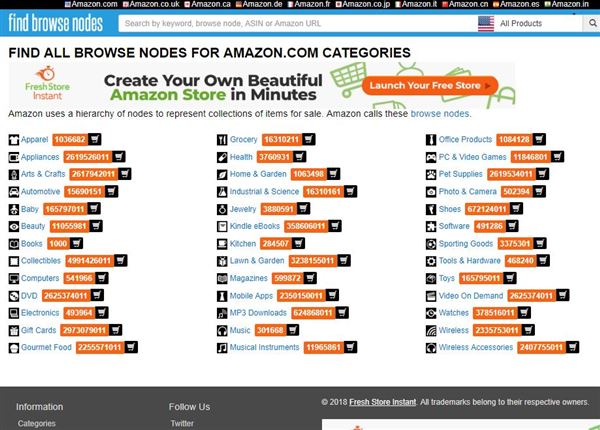Click the Jewelry ring icon
This screenshot has width=600, height=430.
click(222, 209)
